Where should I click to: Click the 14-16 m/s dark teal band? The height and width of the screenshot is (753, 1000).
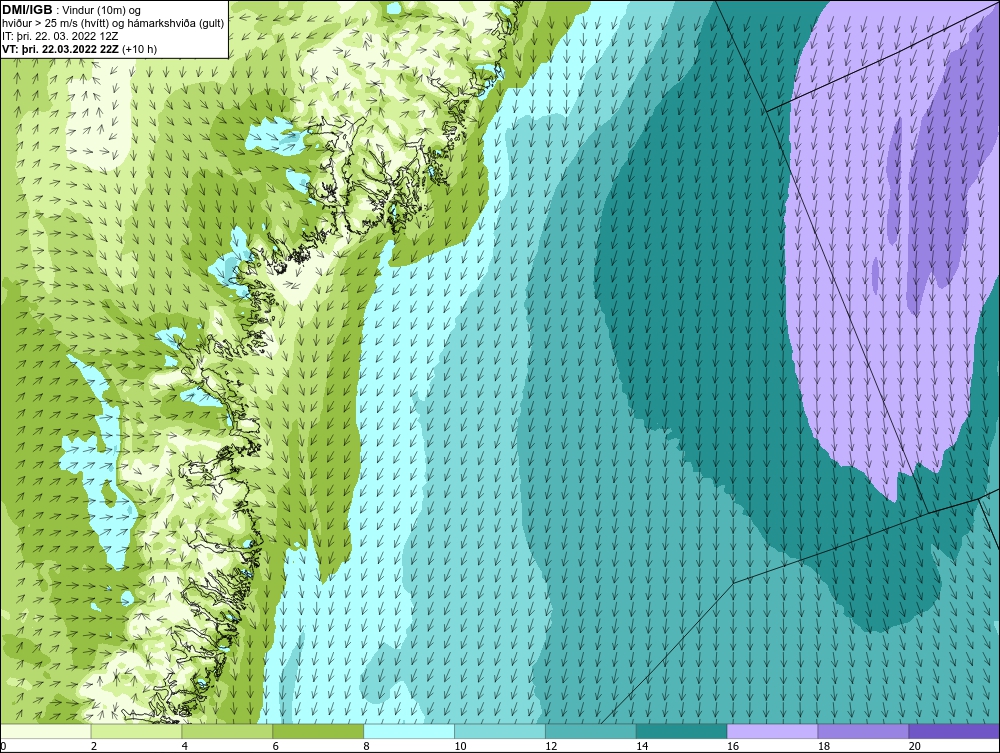[x=682, y=731]
